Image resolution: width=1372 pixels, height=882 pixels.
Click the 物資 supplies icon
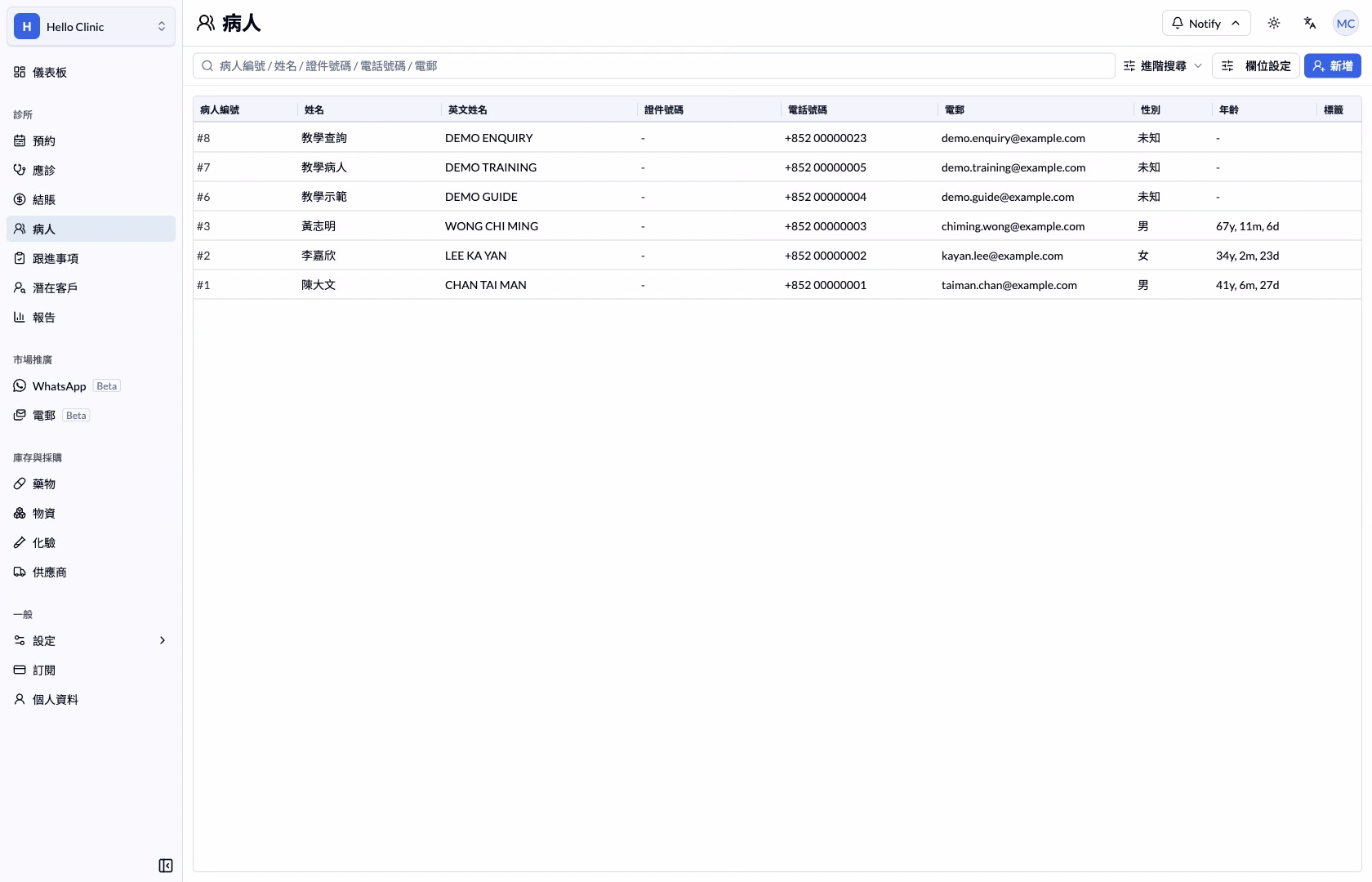20,514
